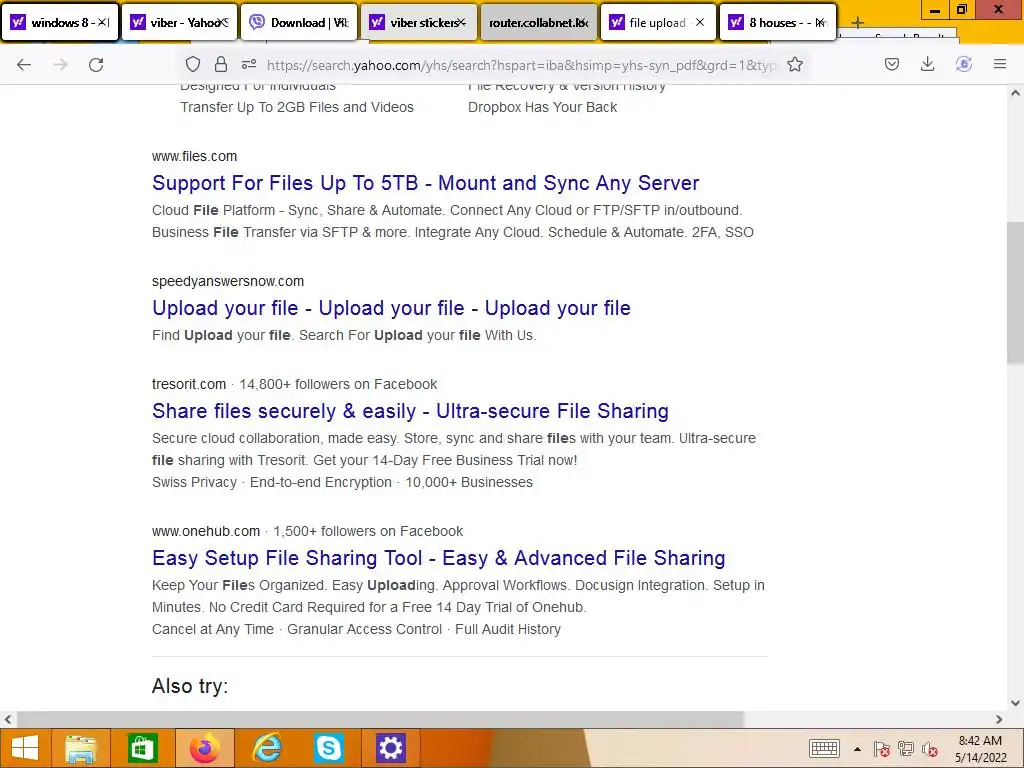Click the 'Full Audit History' text

click(x=507, y=629)
